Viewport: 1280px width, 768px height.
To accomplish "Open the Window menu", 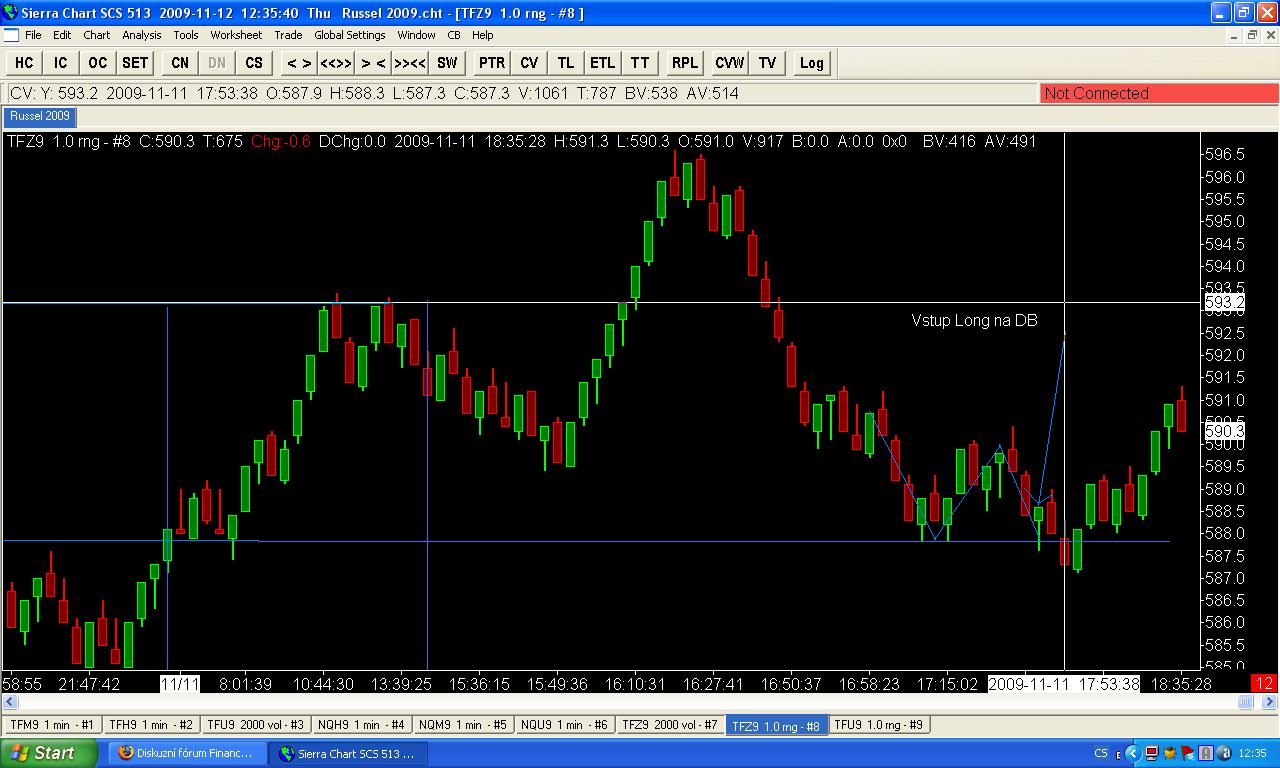I will (416, 35).
